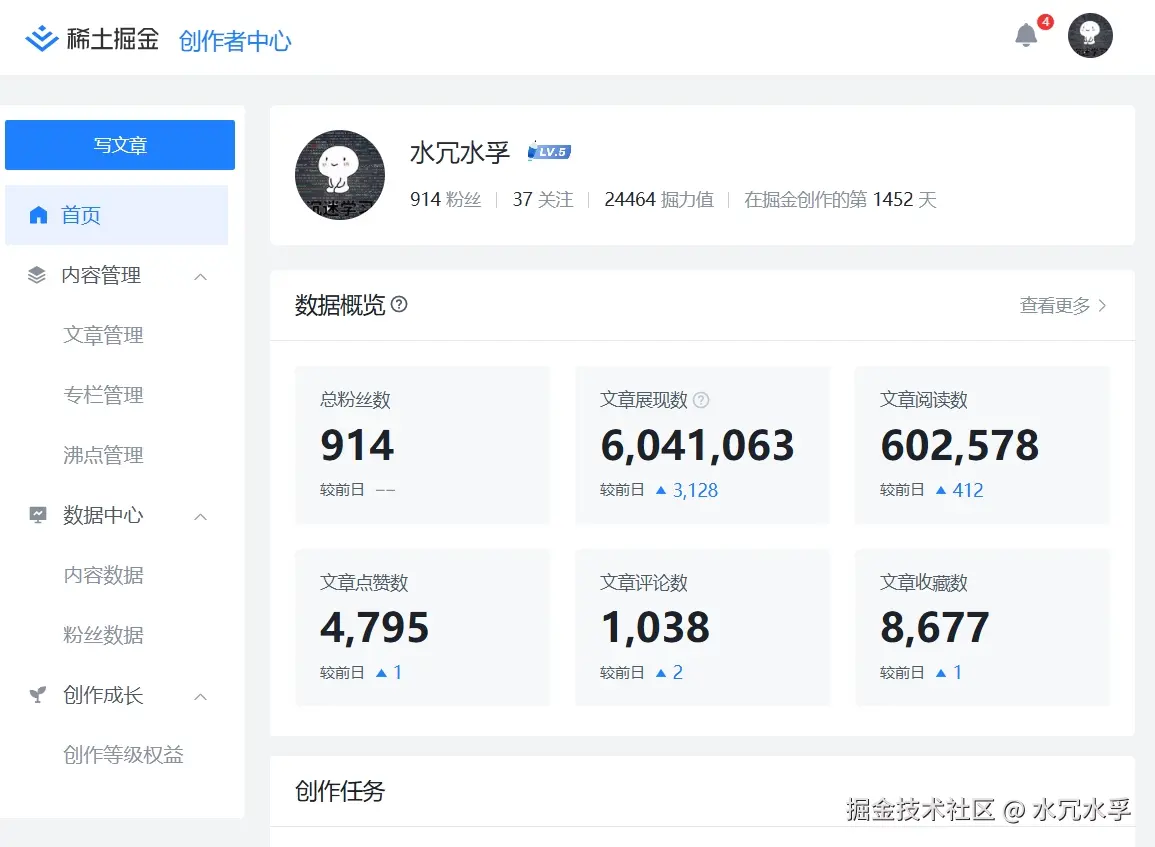Collapse the 创作成长 section chevron
The width and height of the screenshot is (1155, 847).
[200, 697]
